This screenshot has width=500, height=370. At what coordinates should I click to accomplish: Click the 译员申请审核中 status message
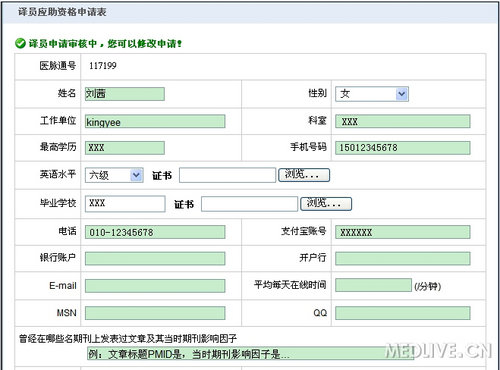point(105,44)
